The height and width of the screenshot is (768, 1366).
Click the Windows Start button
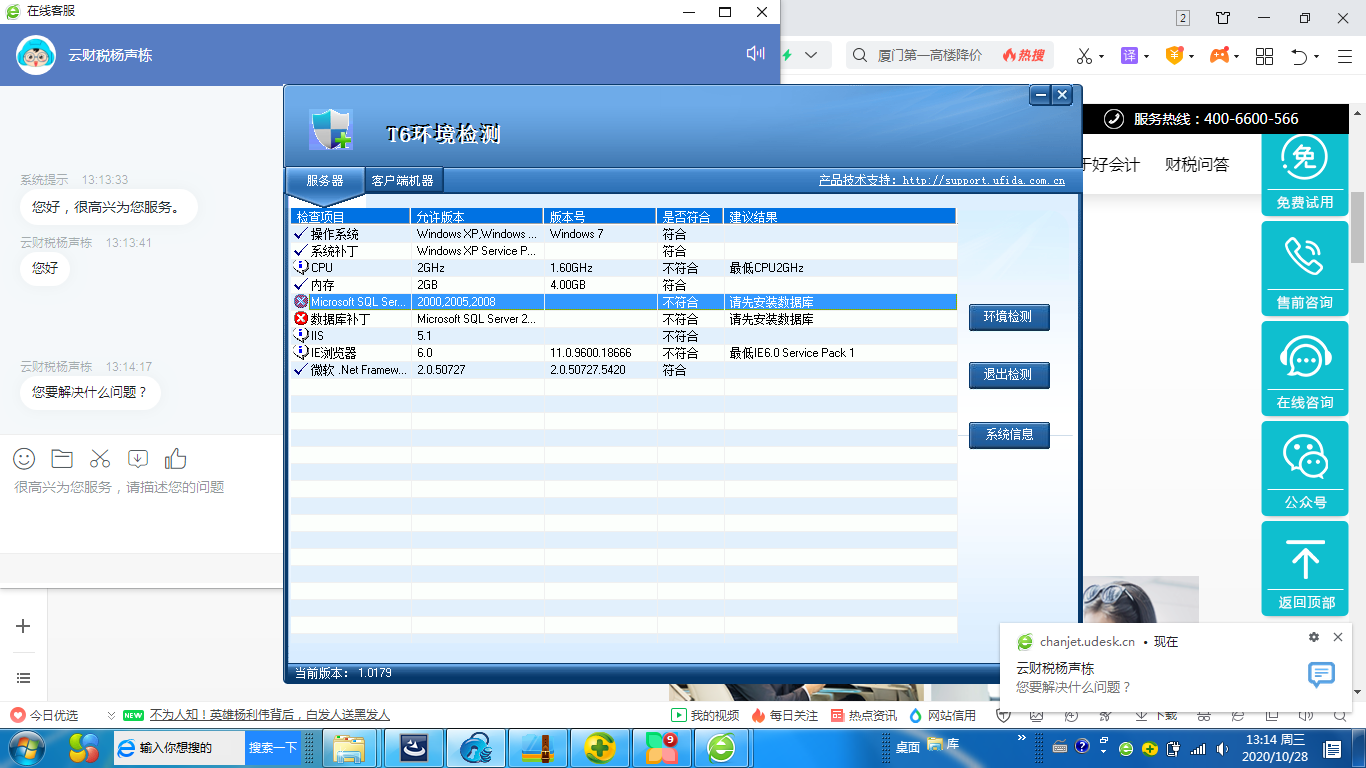tap(26, 748)
